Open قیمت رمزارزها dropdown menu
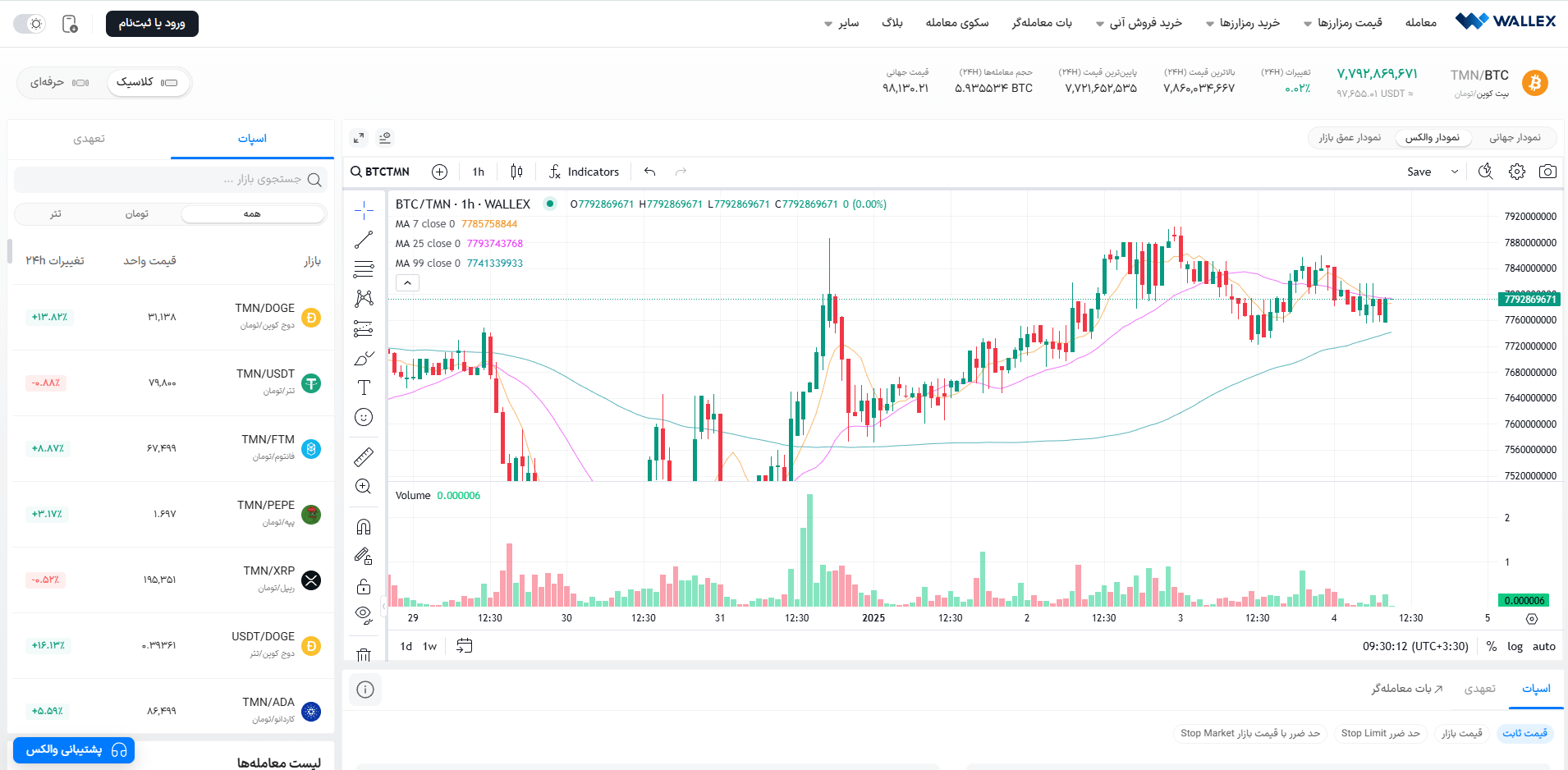 pos(1343,23)
